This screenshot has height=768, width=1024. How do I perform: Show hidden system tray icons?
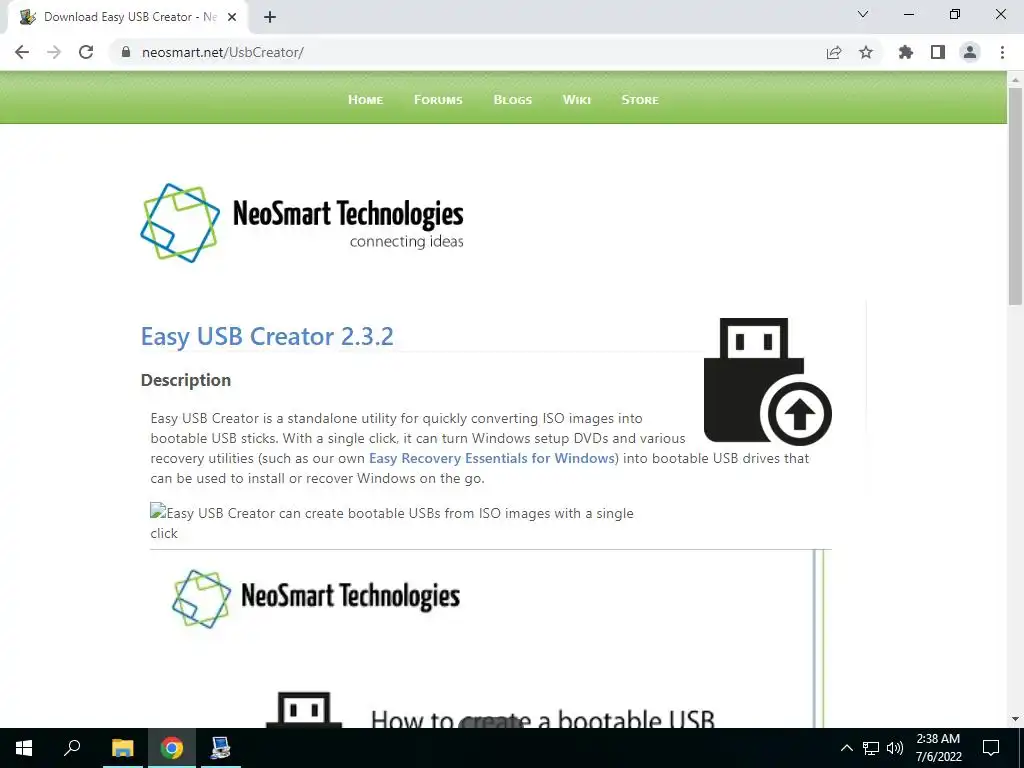click(846, 748)
